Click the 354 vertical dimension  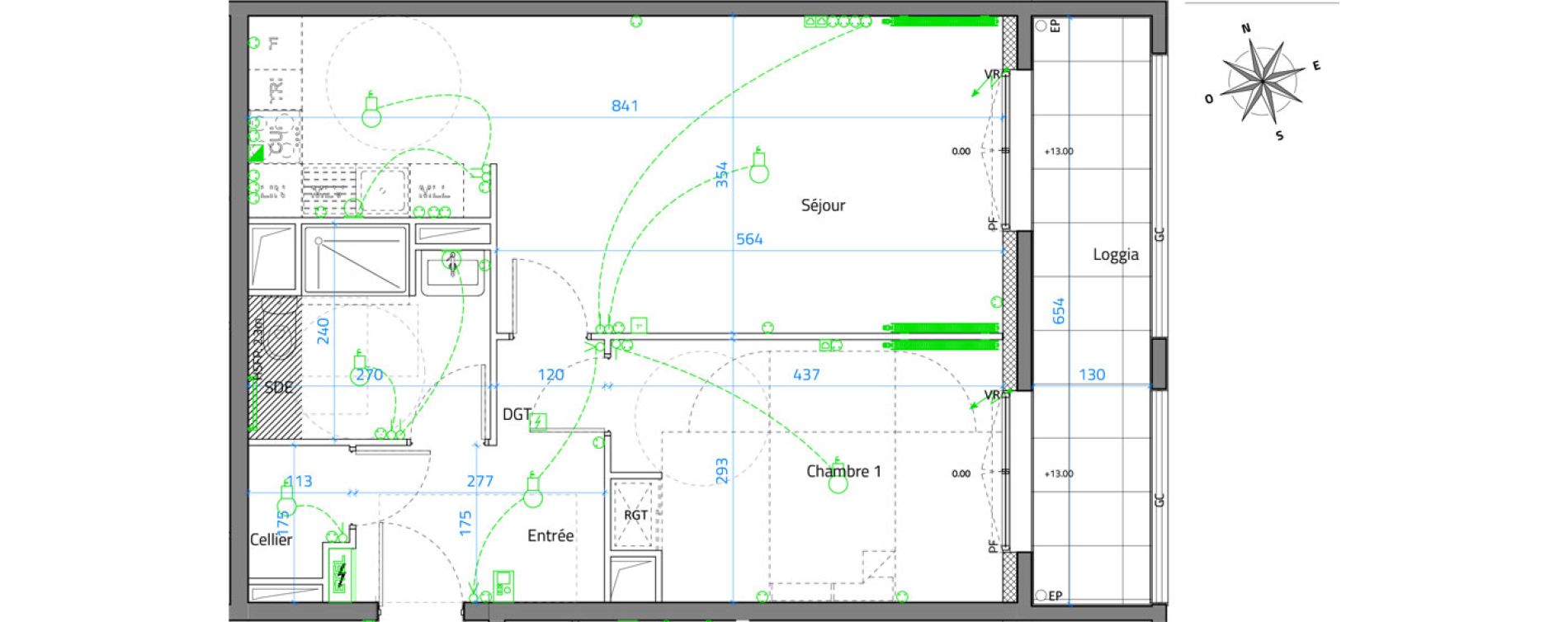(x=721, y=174)
